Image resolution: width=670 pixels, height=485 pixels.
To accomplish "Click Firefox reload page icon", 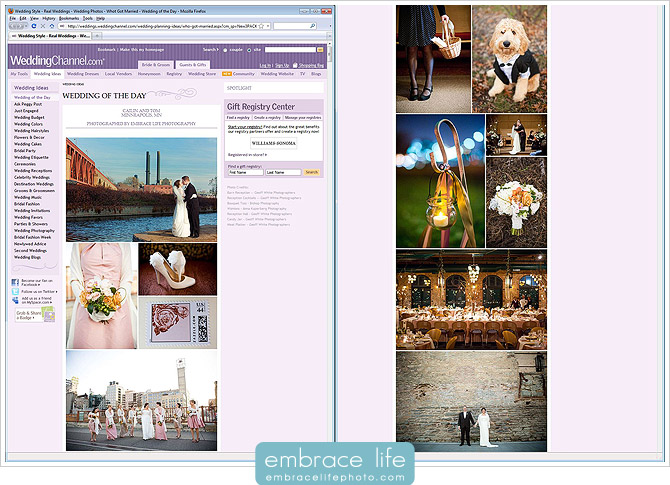I will pos(34,26).
